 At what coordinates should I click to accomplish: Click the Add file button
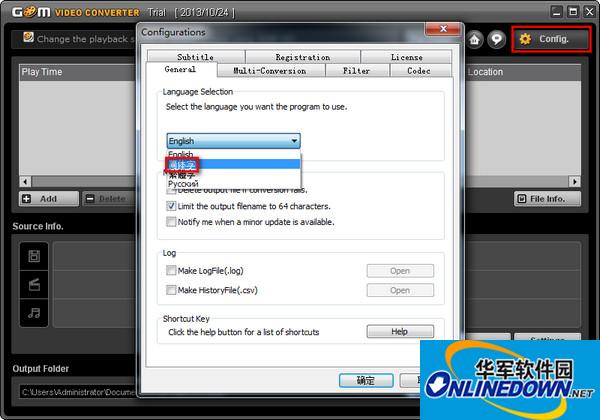[49, 199]
